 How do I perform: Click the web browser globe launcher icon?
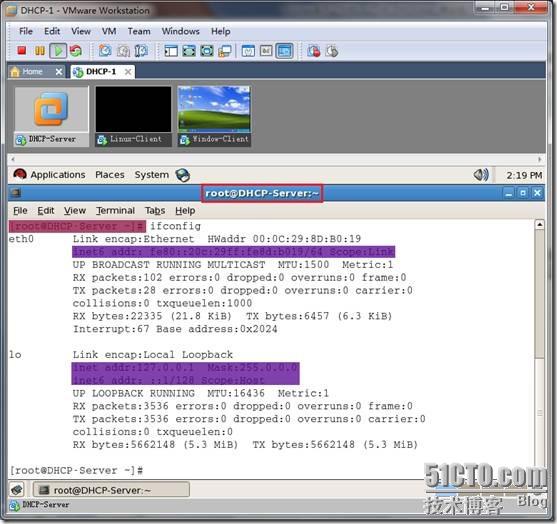[x=183, y=175]
